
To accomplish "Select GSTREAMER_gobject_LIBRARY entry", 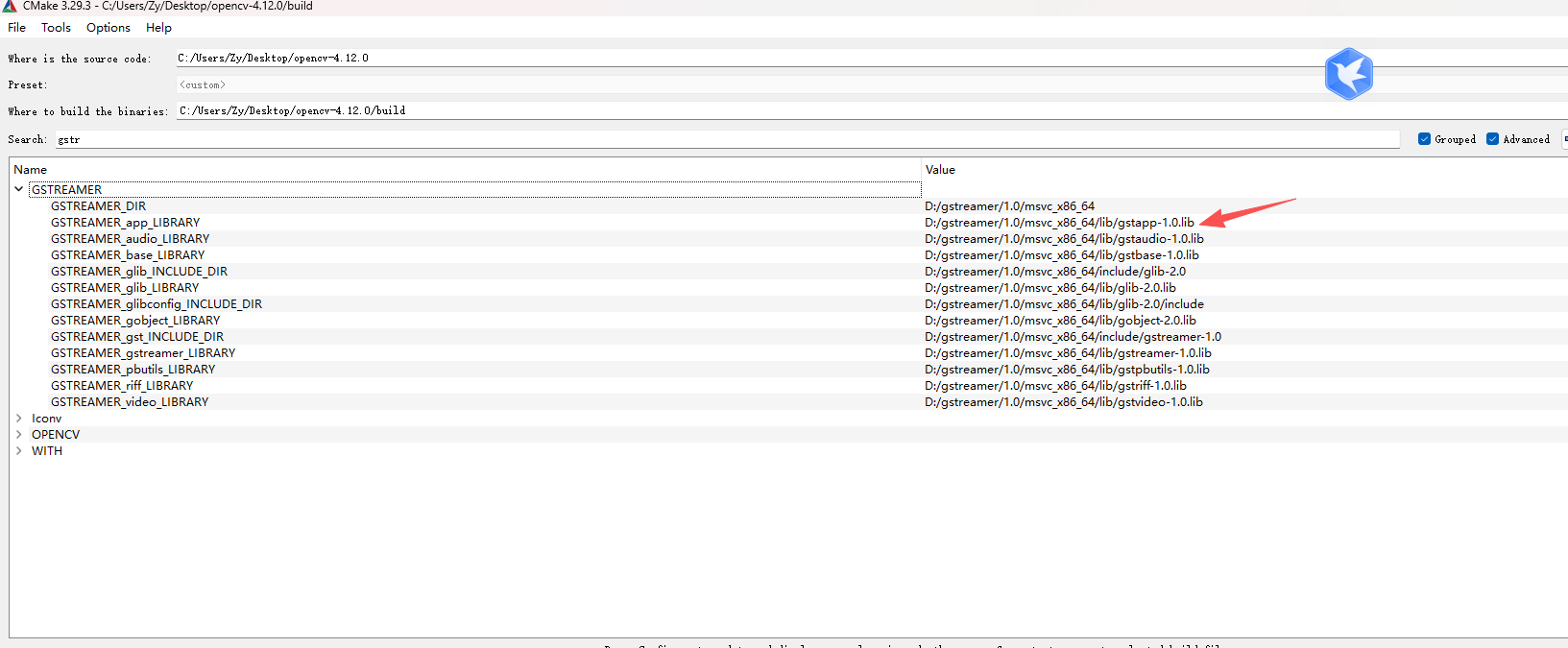I will [135, 320].
